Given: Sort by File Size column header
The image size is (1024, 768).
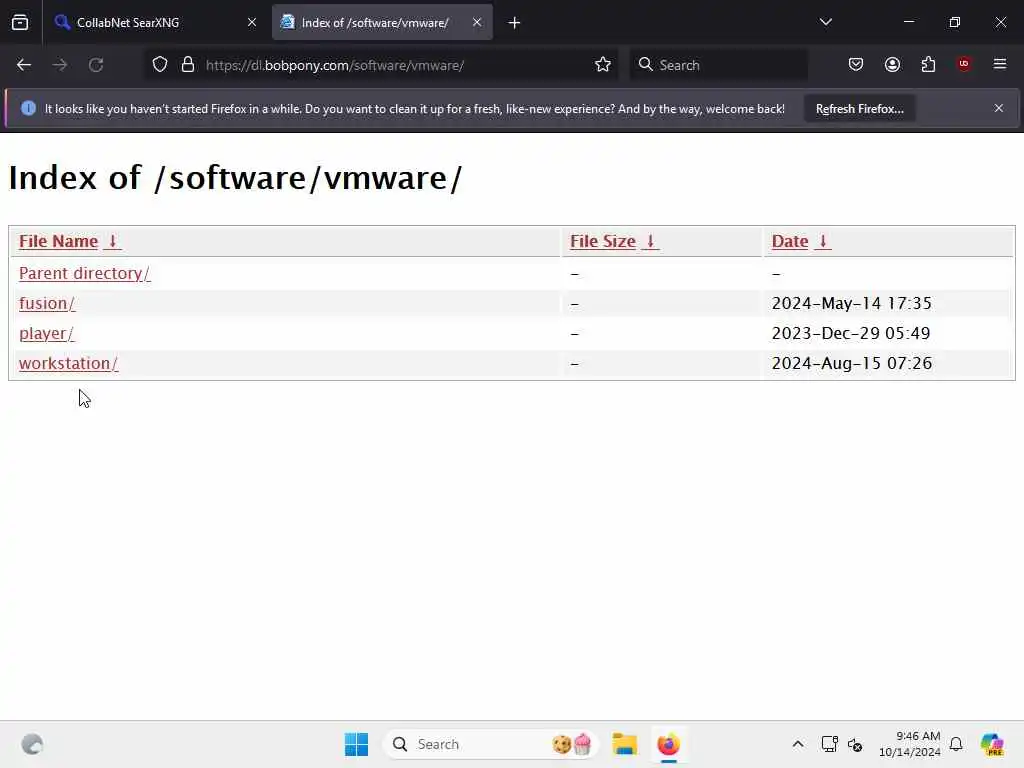Looking at the screenshot, I should [603, 241].
